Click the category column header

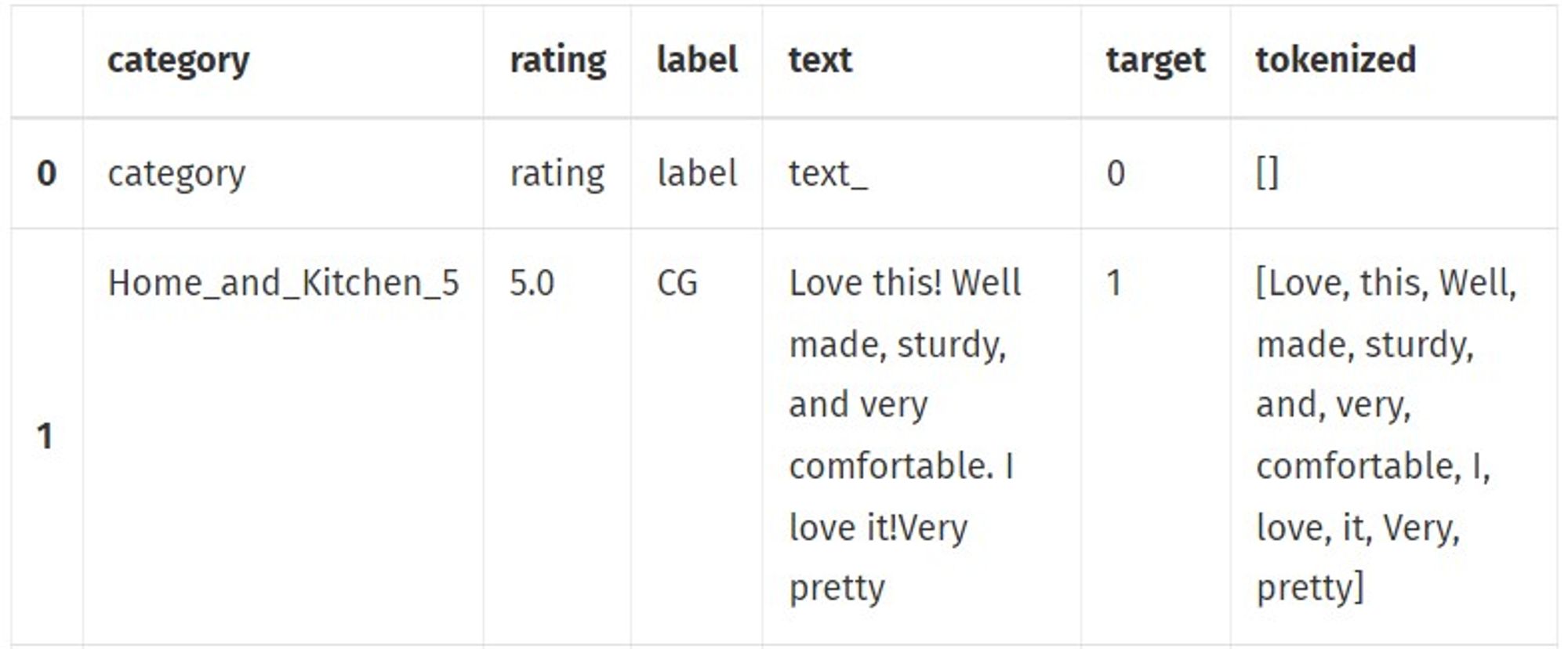point(178,61)
